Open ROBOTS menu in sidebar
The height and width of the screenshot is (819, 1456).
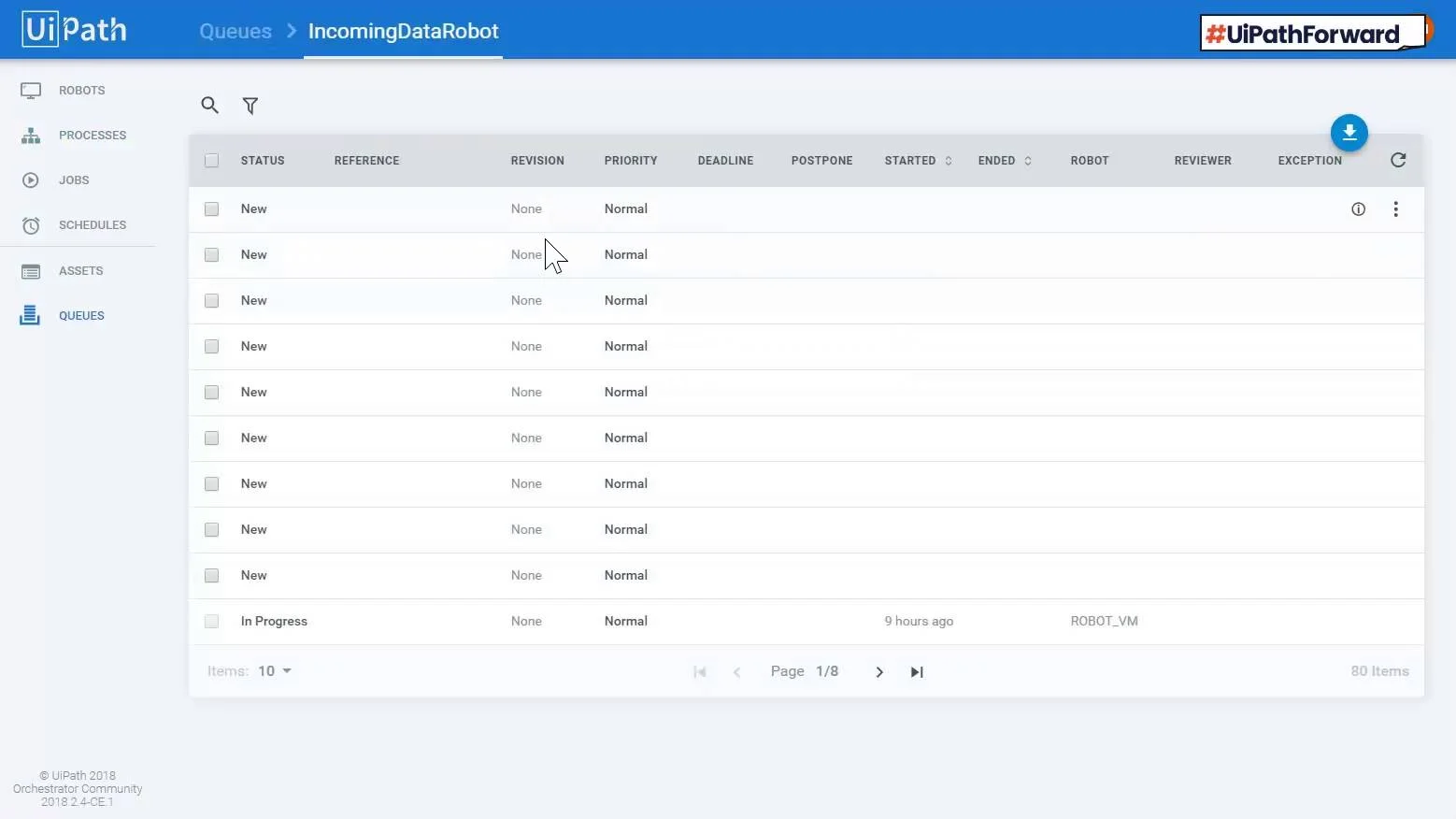point(82,91)
